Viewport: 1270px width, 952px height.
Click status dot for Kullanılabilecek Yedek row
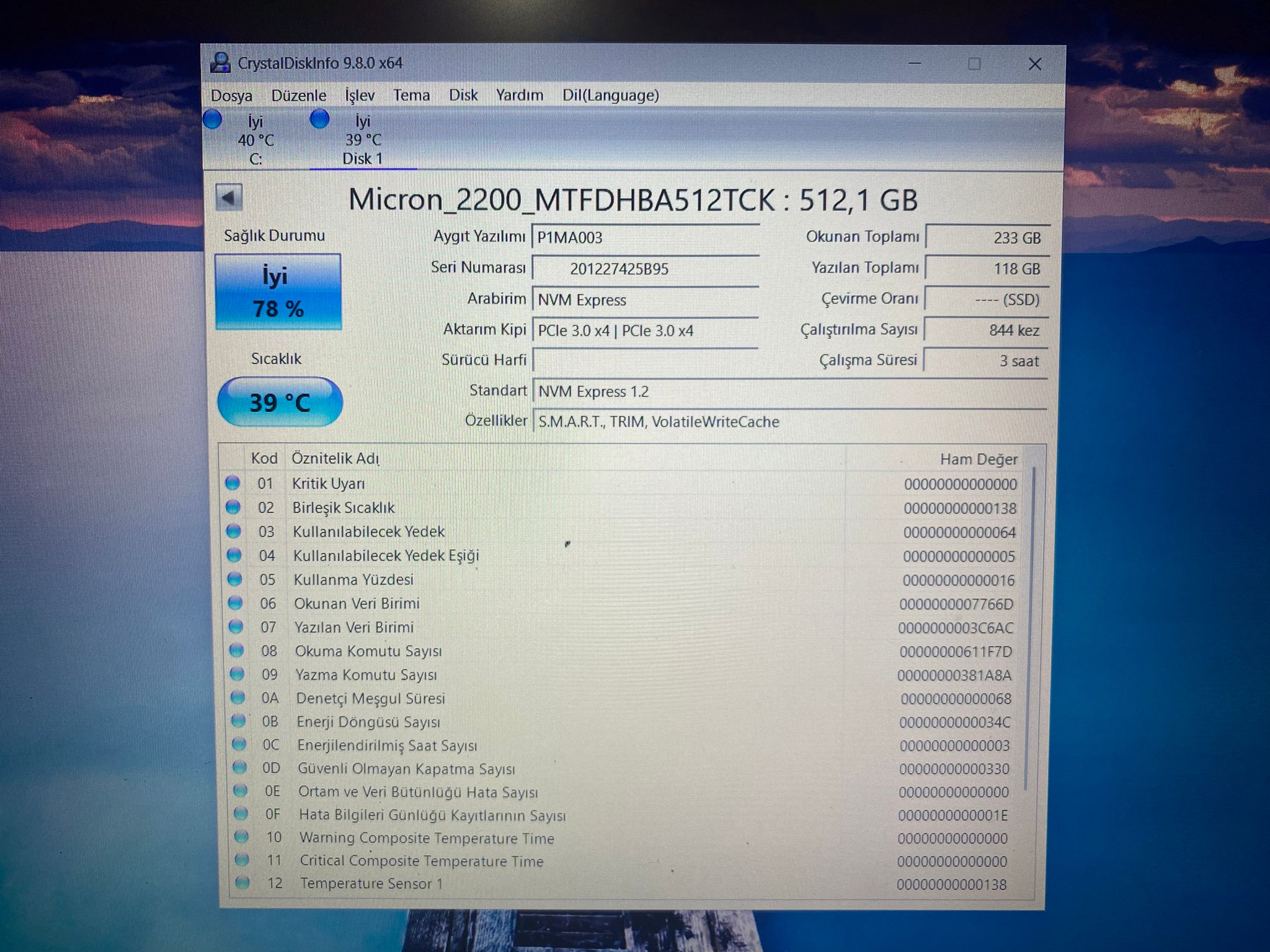coord(234,531)
